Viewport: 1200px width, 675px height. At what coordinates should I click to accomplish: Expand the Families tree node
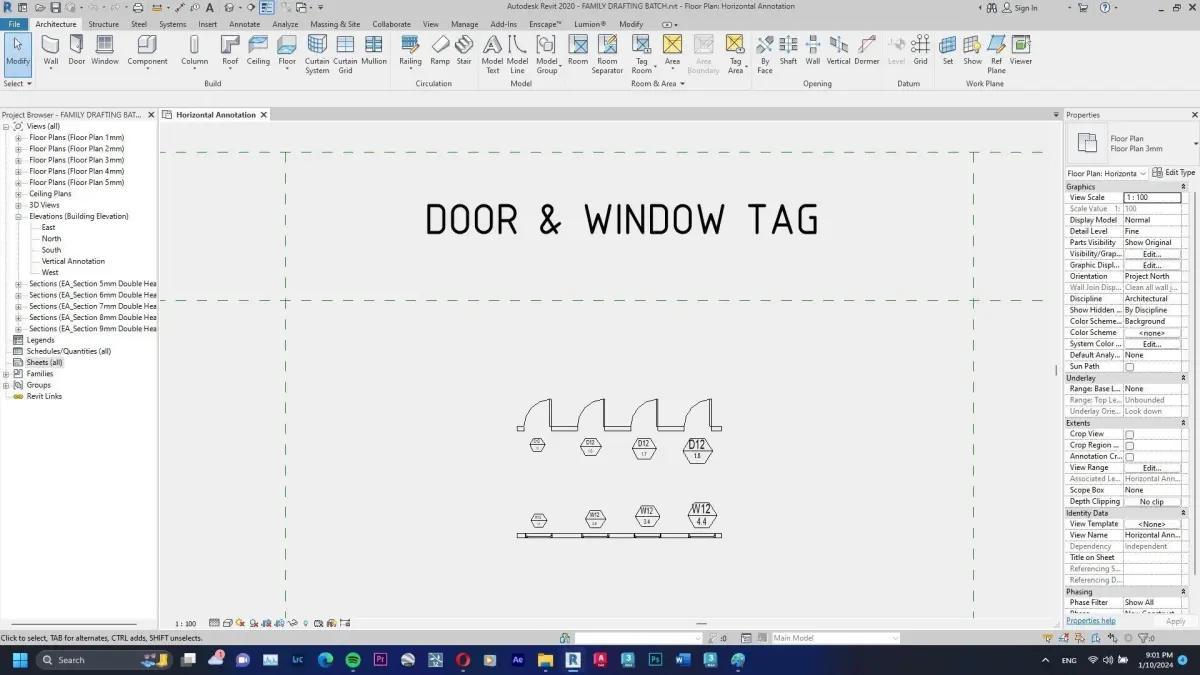6,374
